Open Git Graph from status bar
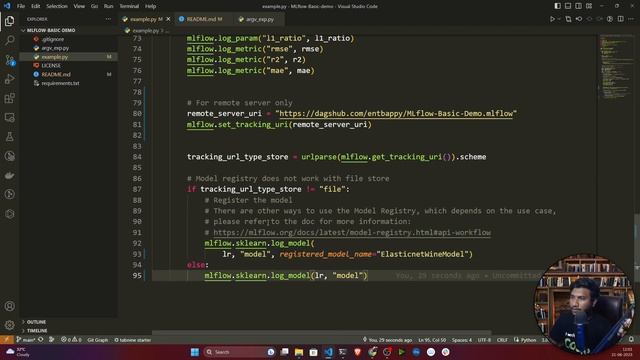Screen dimensions: 640x360 (98, 340)
